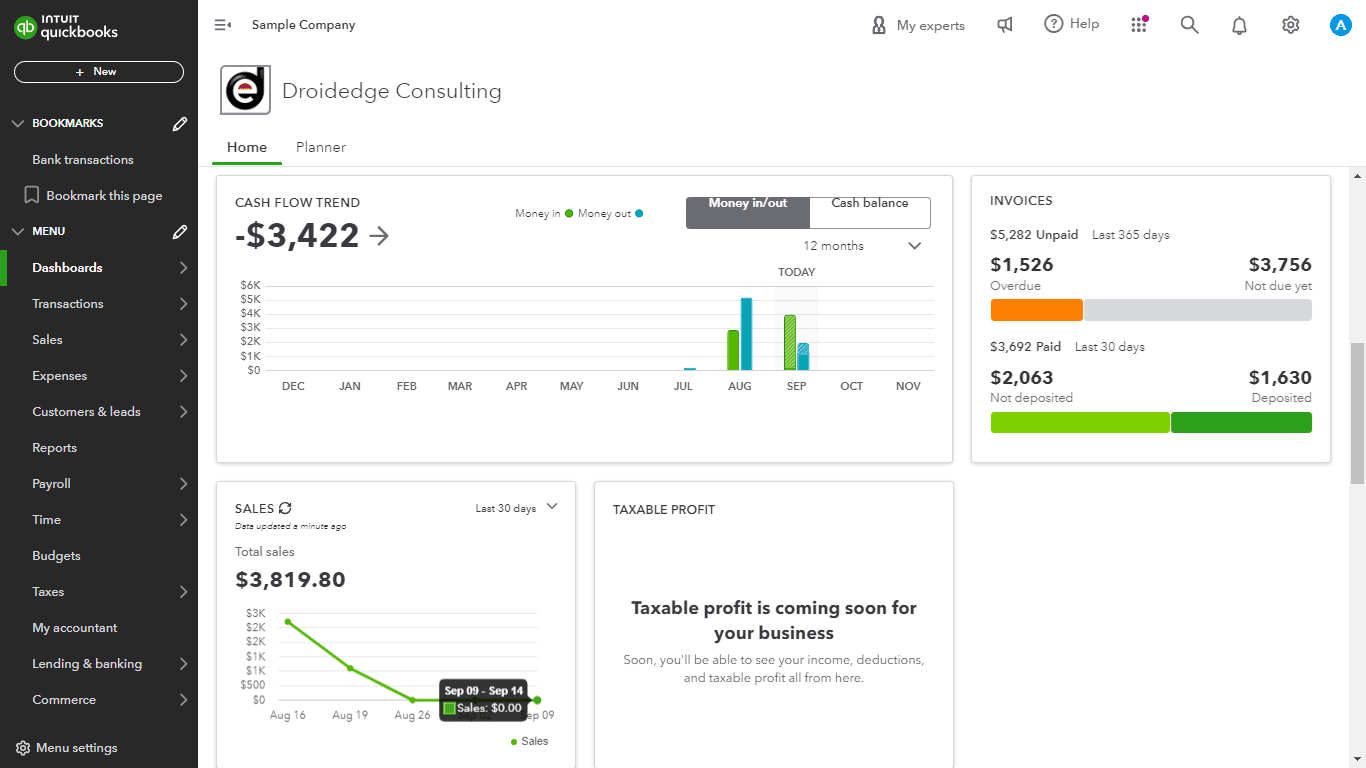Open the Help menu
The image size is (1366, 768).
tap(1072, 24)
